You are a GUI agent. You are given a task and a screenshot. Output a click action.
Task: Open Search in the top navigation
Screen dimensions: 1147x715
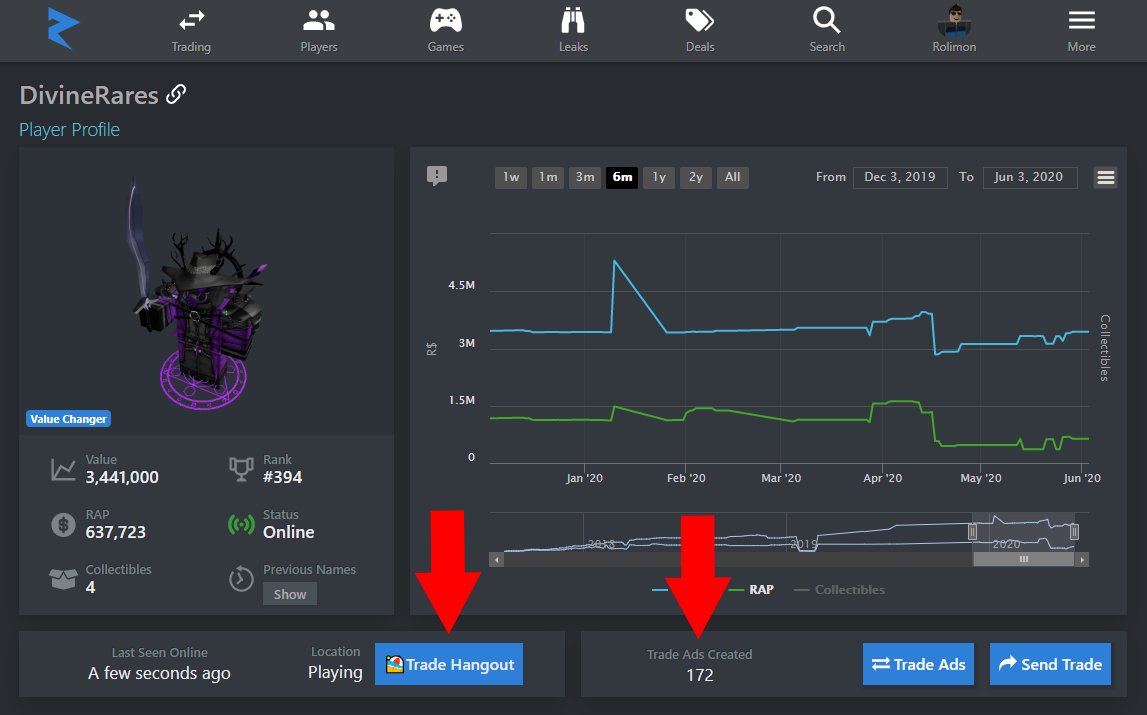[x=827, y=31]
